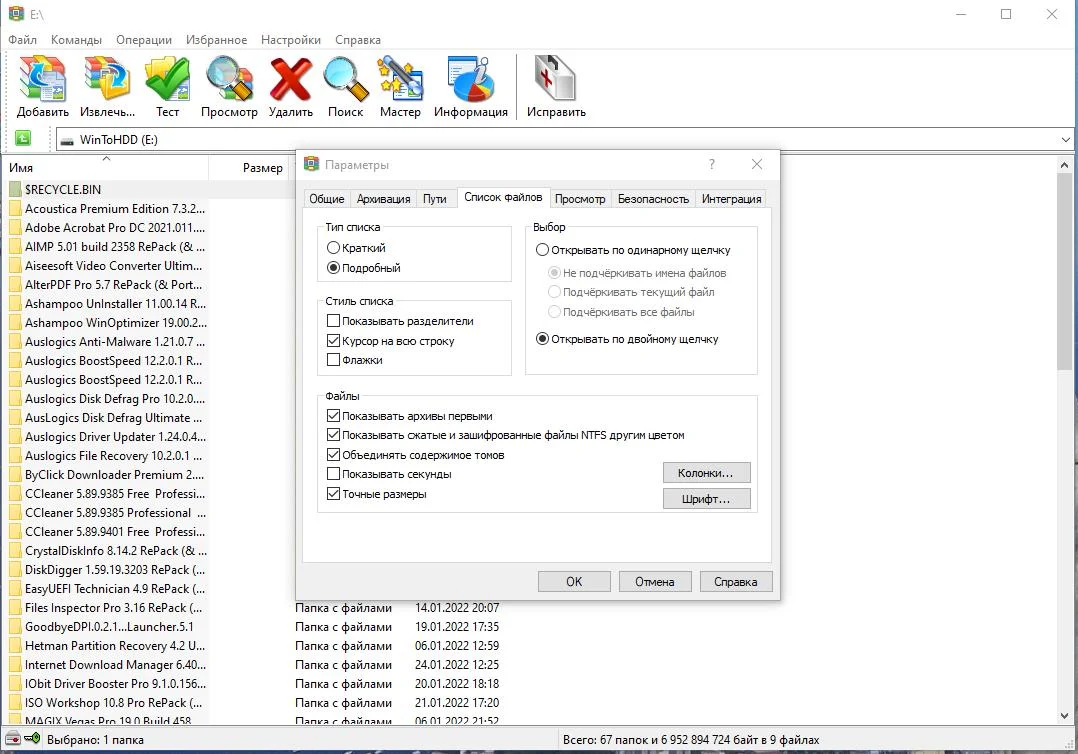Open the Информация toolbar icon
The image size is (1078, 754).
click(471, 79)
